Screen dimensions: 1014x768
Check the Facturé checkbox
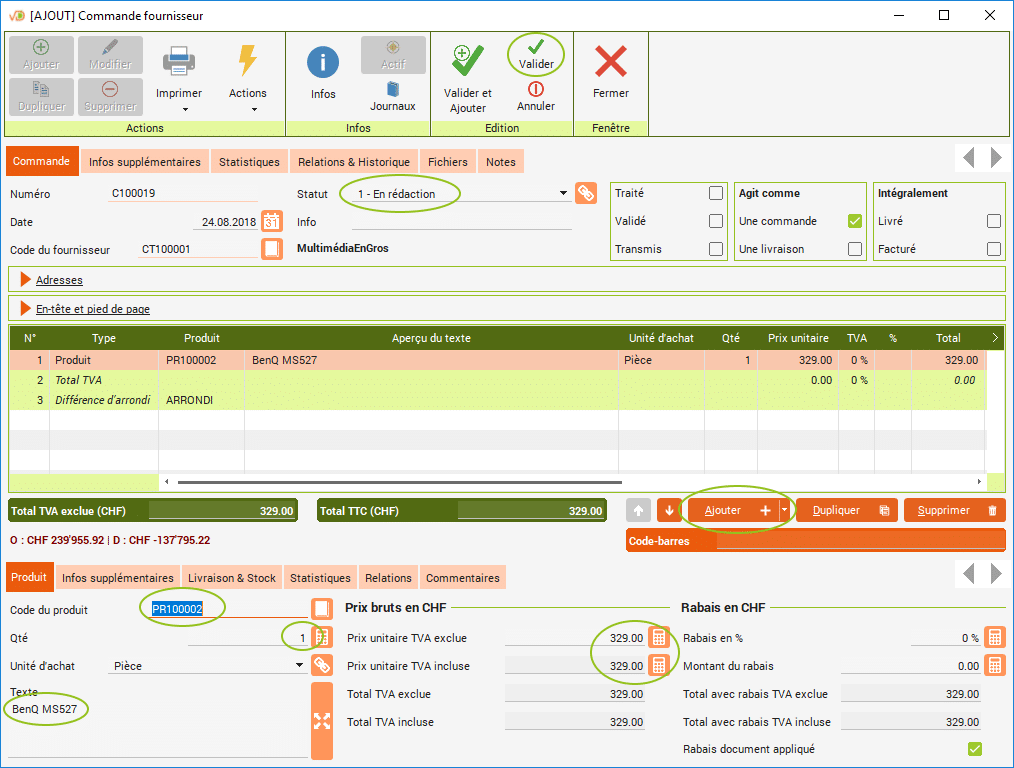tap(993, 249)
